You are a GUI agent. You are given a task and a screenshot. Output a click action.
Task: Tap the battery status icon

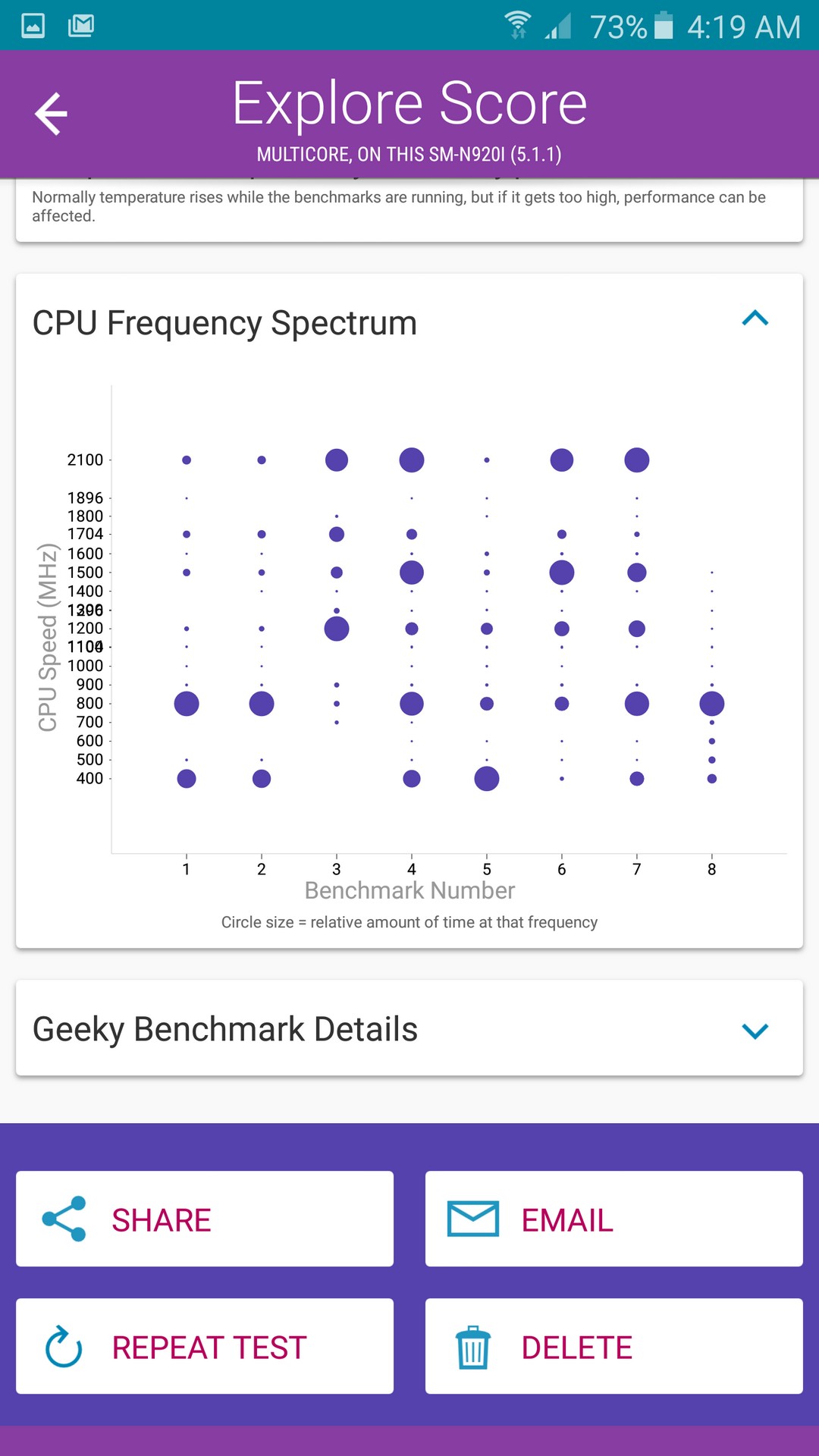(x=664, y=26)
